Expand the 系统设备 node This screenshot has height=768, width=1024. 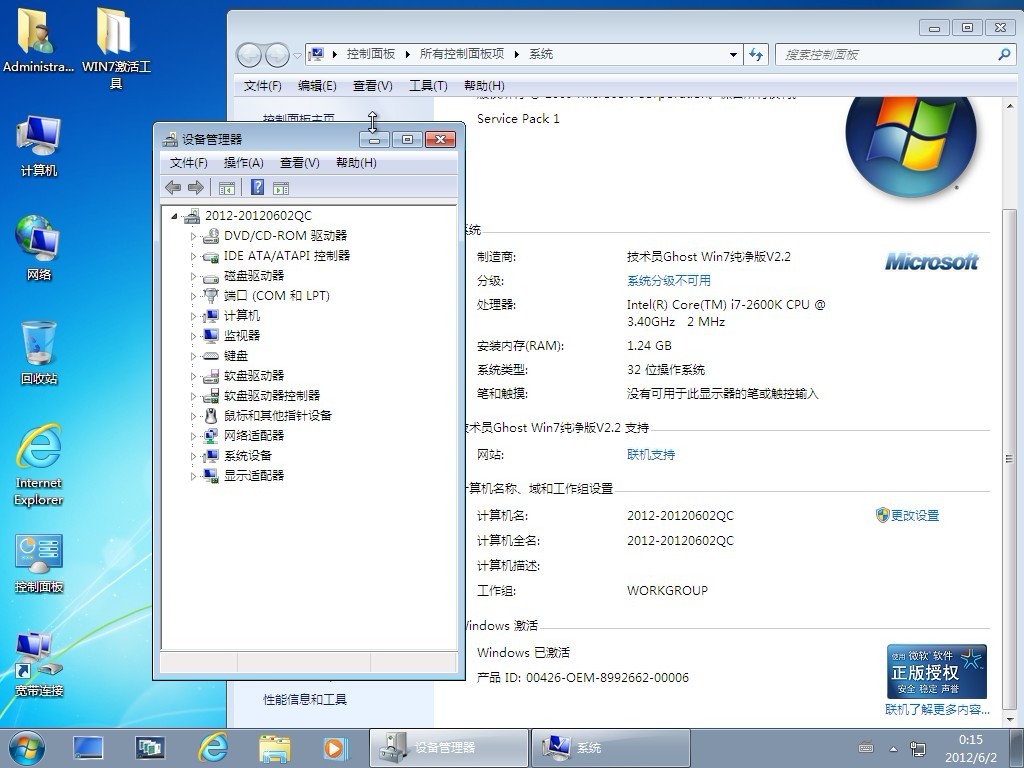[x=193, y=456]
